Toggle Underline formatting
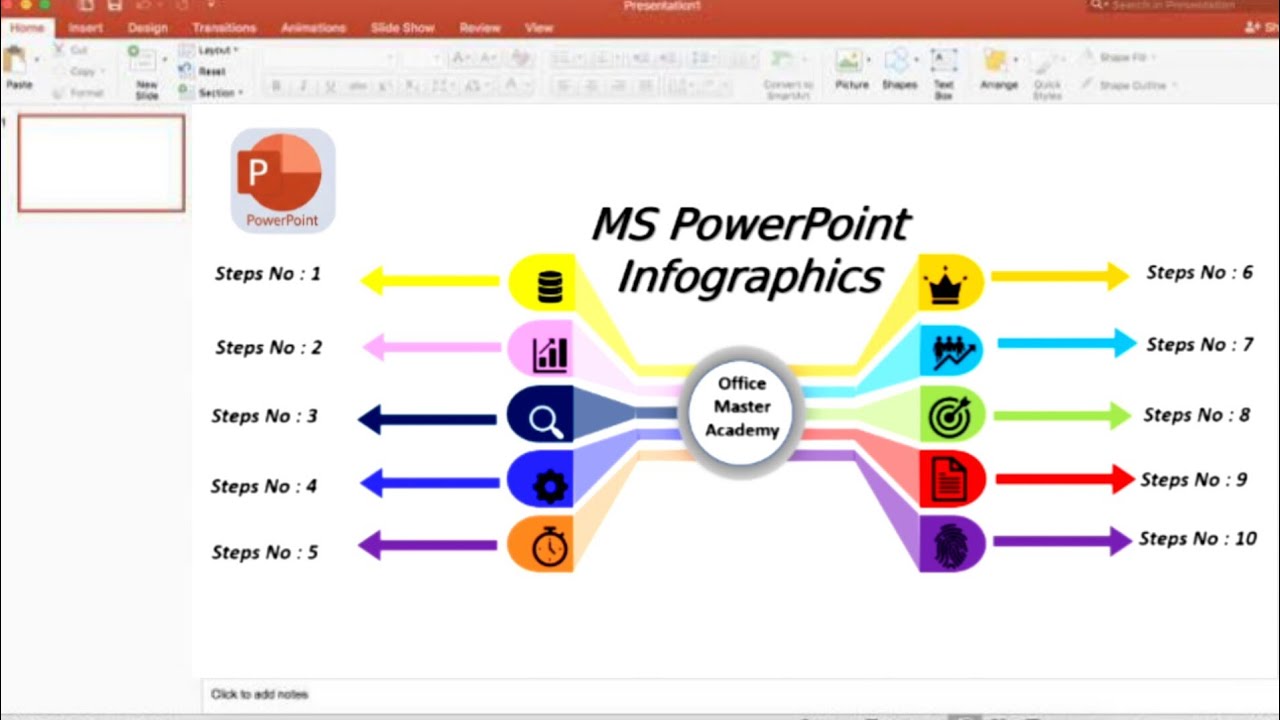Image resolution: width=1280 pixels, height=720 pixels. (329, 87)
